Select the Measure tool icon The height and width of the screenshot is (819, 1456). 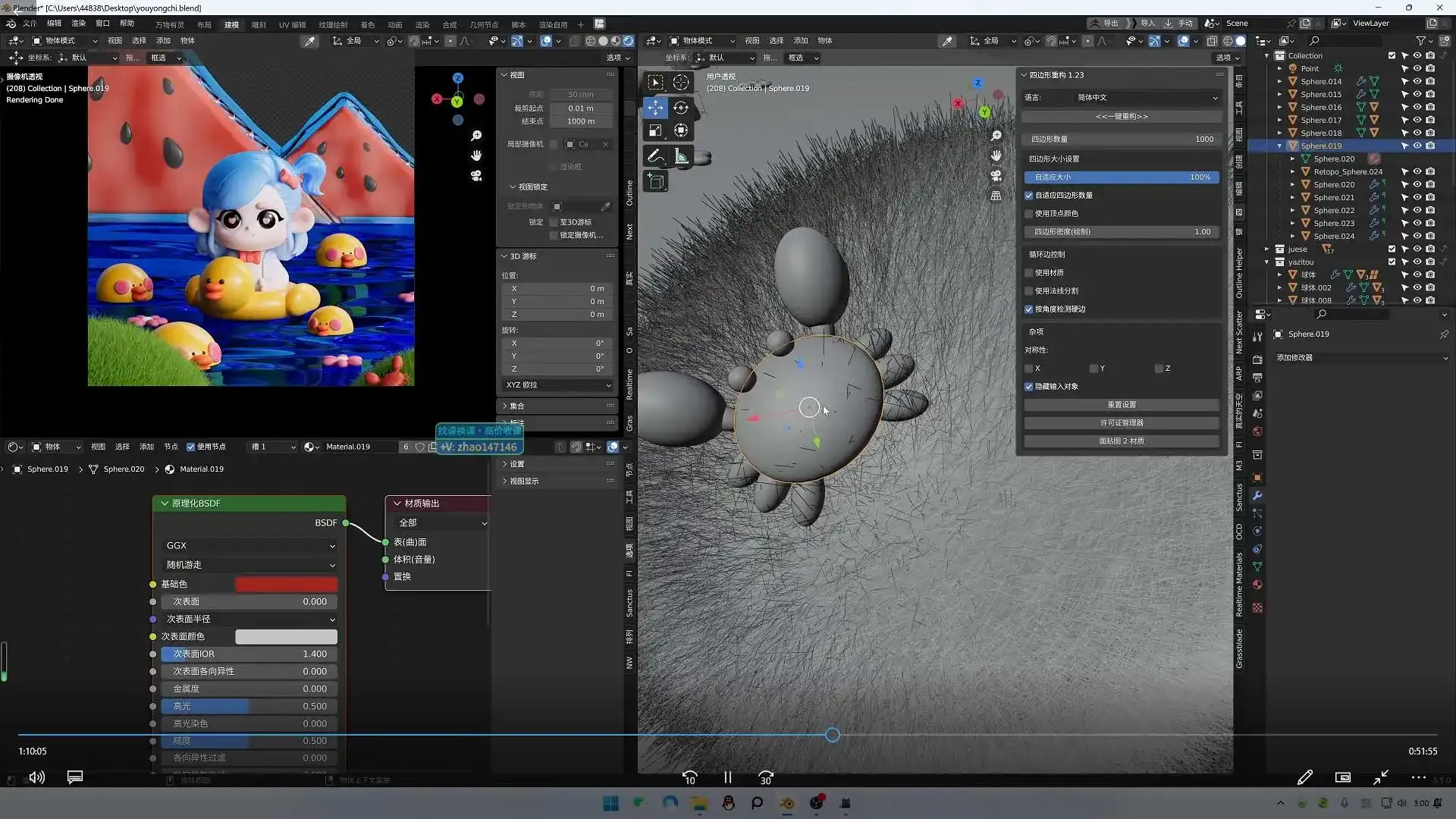pos(681,156)
